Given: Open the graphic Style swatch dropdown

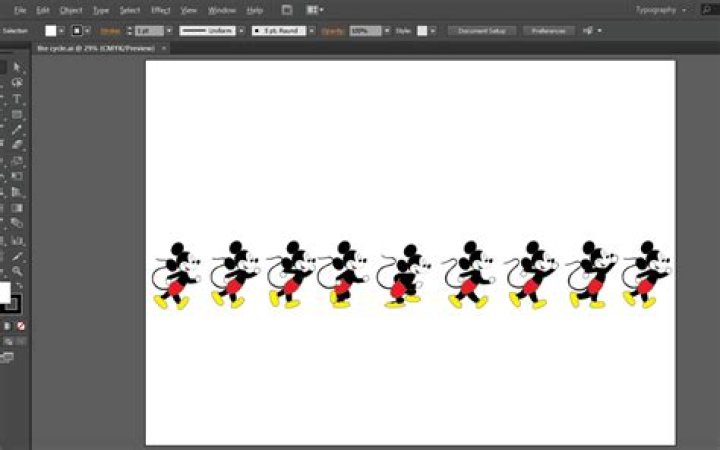Looking at the screenshot, I should click(x=433, y=31).
